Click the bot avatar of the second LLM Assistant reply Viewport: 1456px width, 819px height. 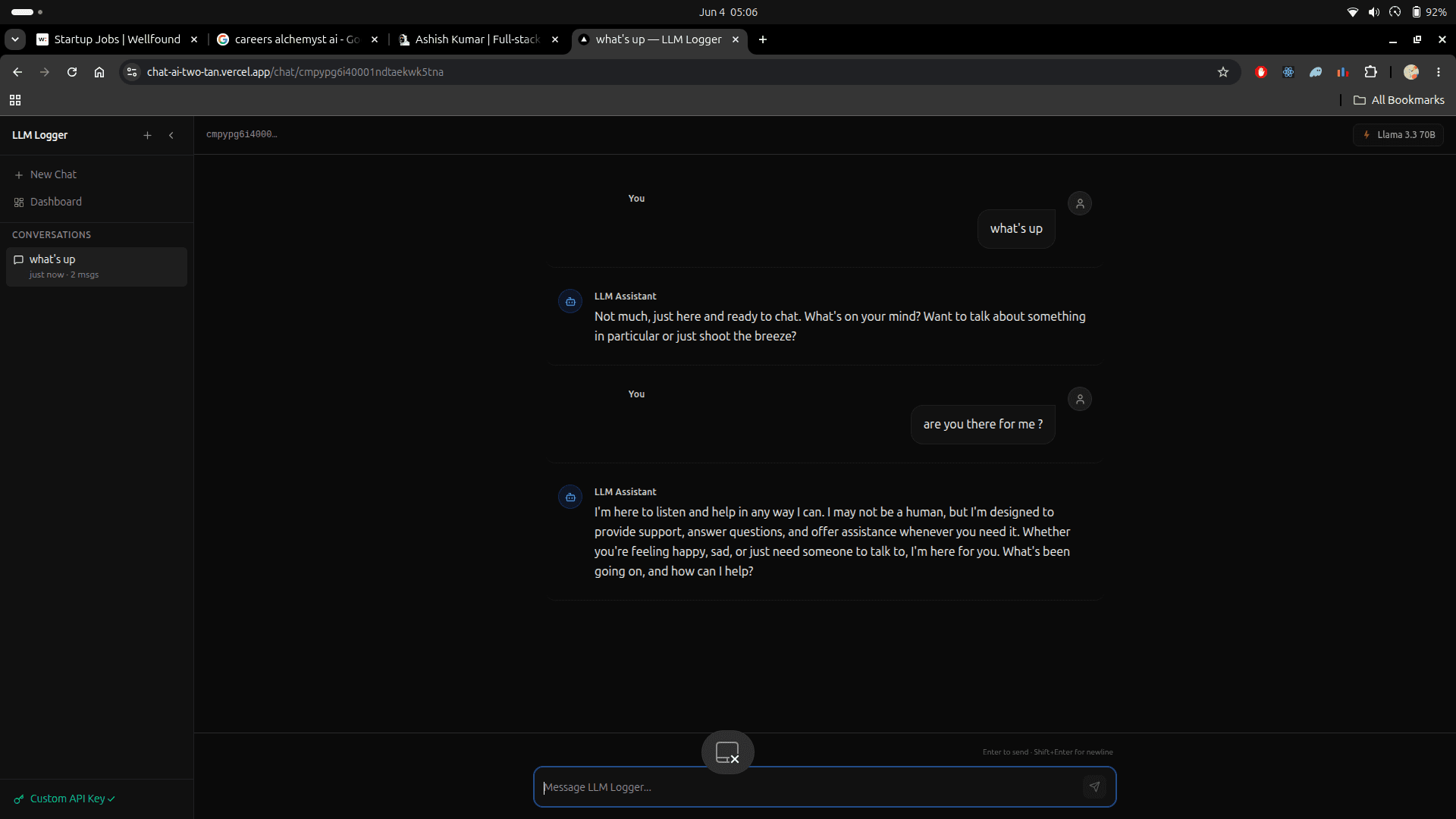coord(570,497)
